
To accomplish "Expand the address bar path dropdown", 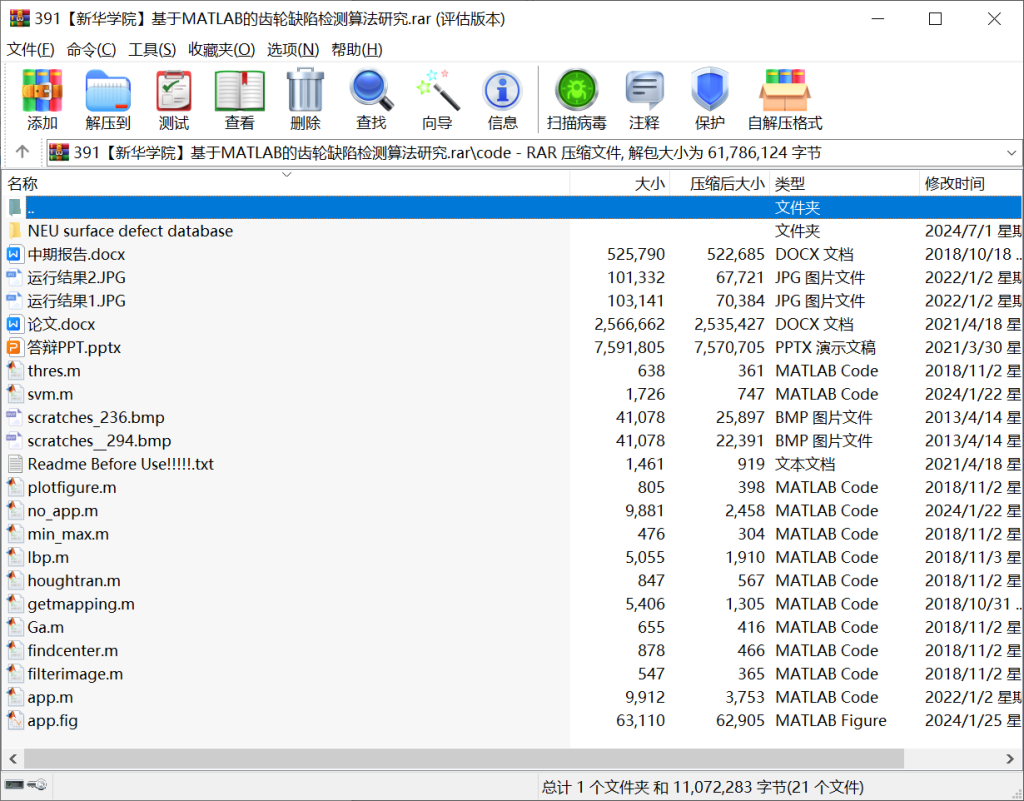I will tap(1012, 153).
